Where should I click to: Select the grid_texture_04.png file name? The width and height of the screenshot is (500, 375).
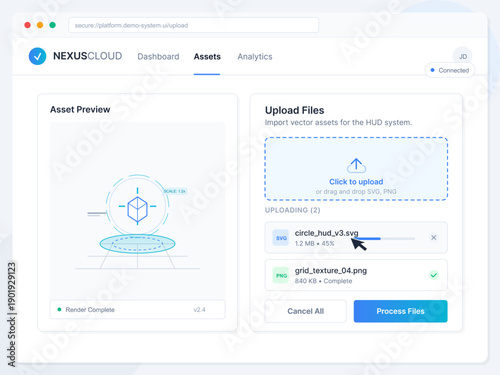(x=331, y=271)
